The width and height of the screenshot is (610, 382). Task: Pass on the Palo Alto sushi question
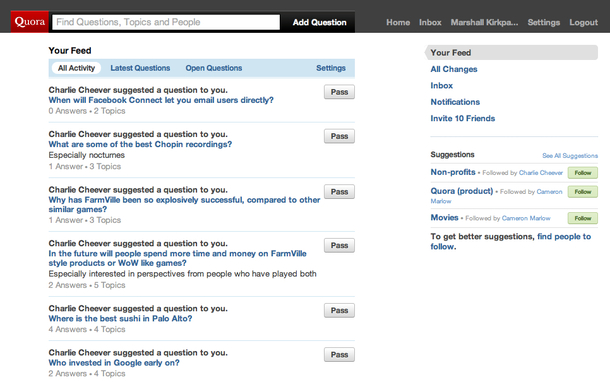tap(339, 311)
